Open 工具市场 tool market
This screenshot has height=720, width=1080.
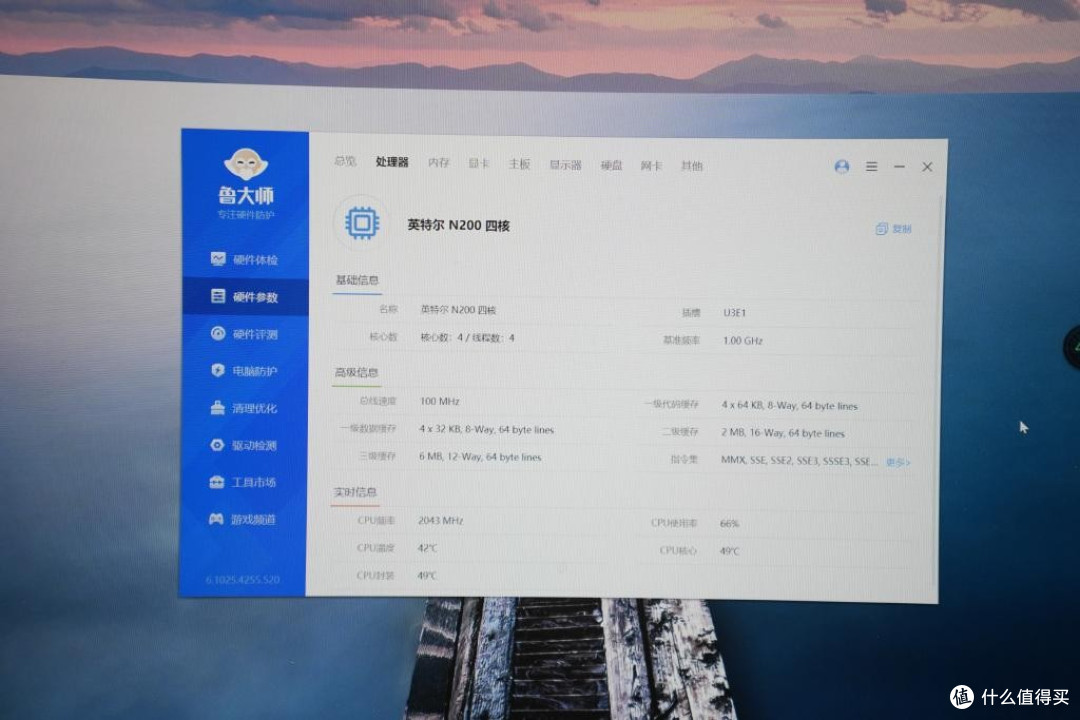point(245,482)
